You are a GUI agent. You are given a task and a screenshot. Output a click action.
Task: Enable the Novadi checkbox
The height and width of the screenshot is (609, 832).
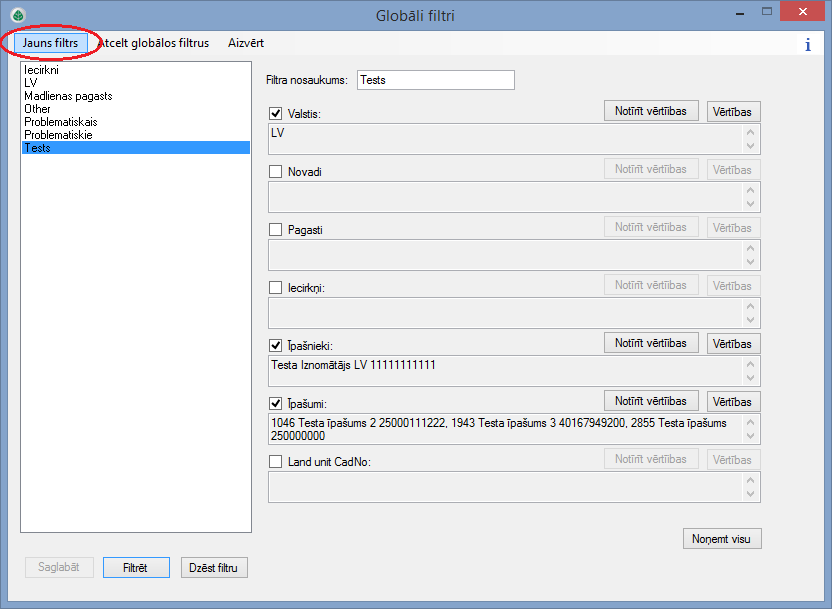[x=276, y=172]
